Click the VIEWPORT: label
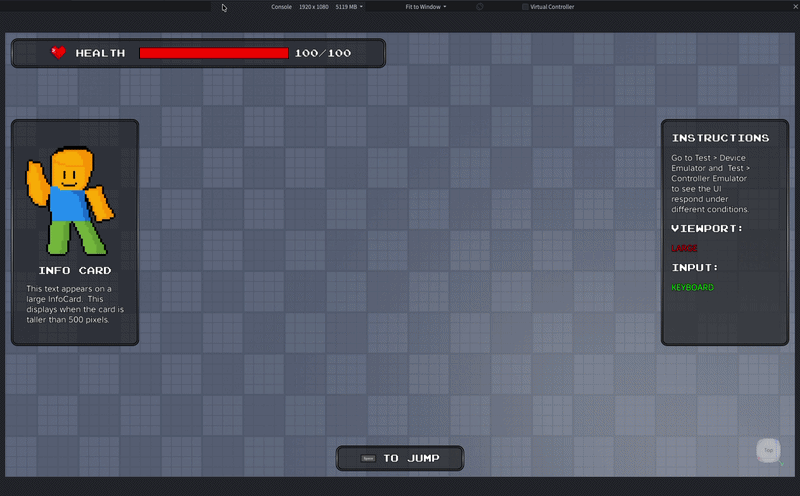The image size is (800, 496). [x=707, y=229]
